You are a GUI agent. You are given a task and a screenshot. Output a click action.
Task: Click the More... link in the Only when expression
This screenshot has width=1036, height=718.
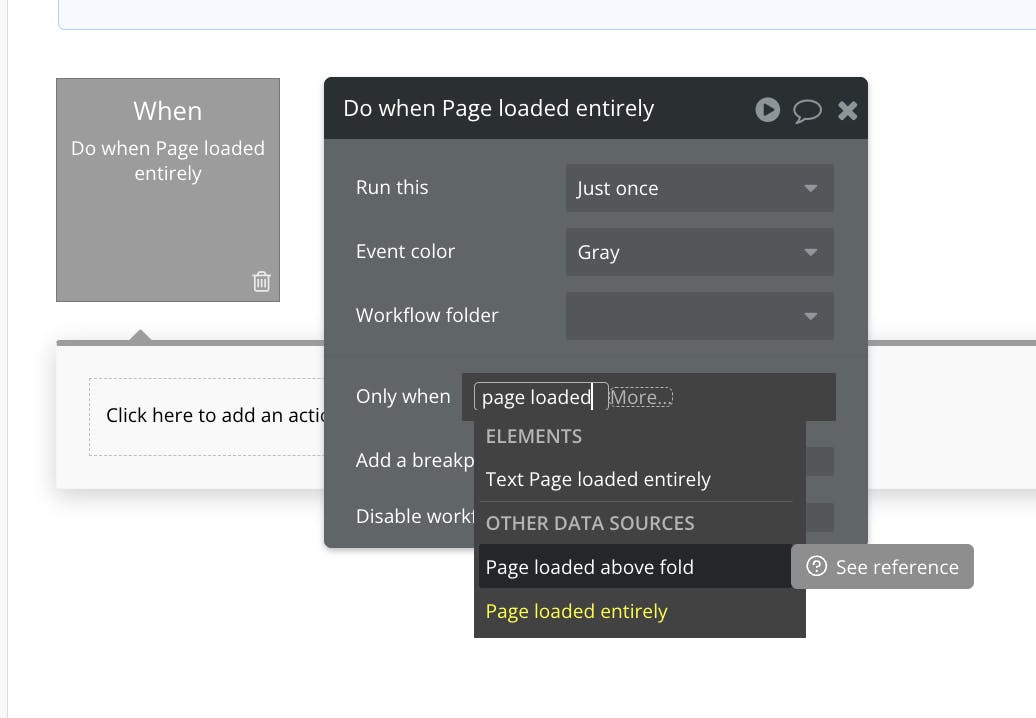click(x=640, y=397)
